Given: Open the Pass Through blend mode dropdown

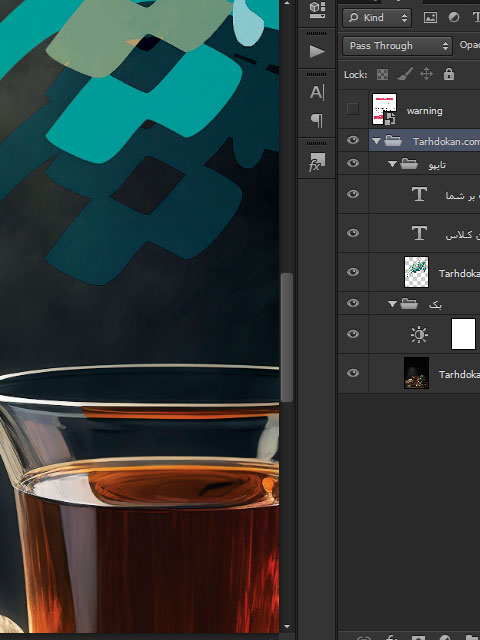Looking at the screenshot, I should (397, 46).
